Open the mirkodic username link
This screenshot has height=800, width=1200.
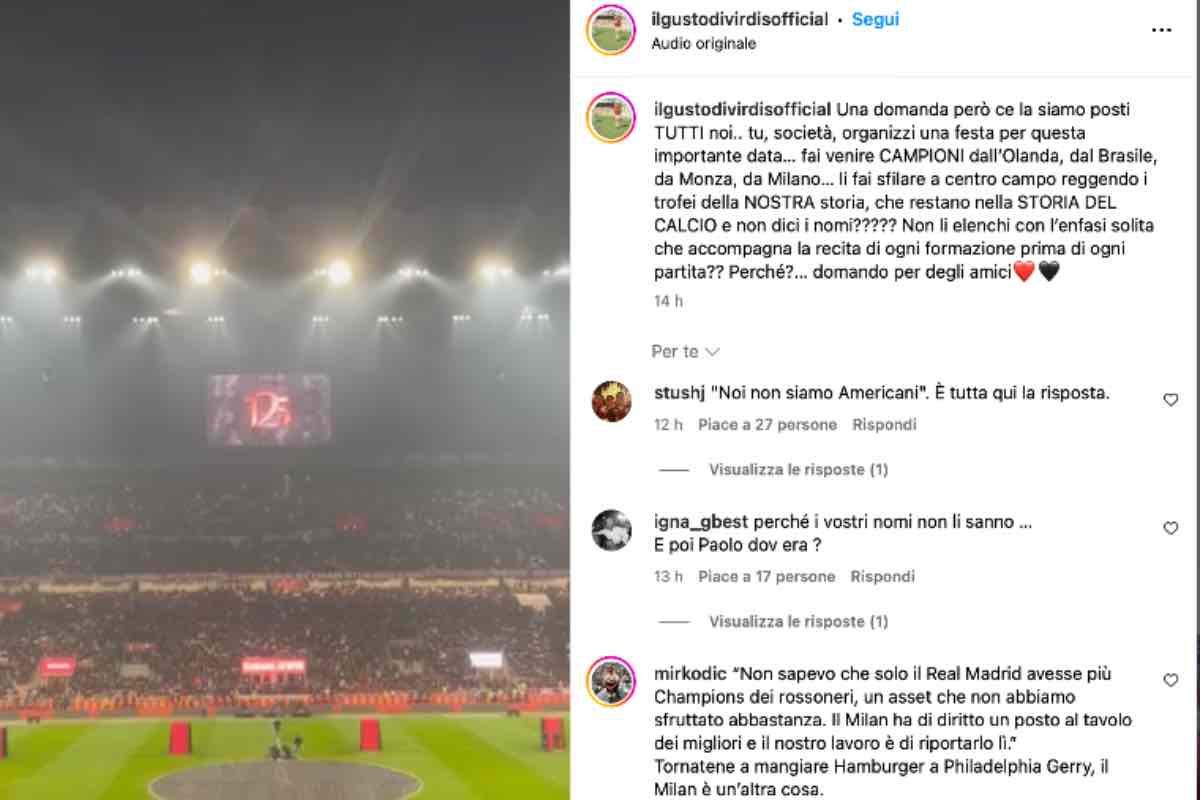[x=689, y=673]
